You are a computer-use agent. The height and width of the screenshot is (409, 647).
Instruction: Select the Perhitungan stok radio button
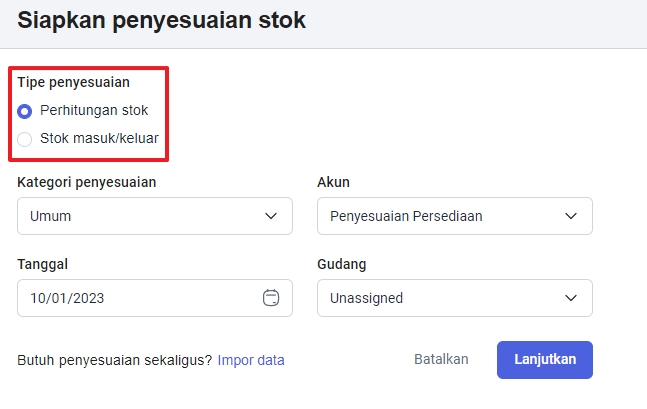(25, 111)
